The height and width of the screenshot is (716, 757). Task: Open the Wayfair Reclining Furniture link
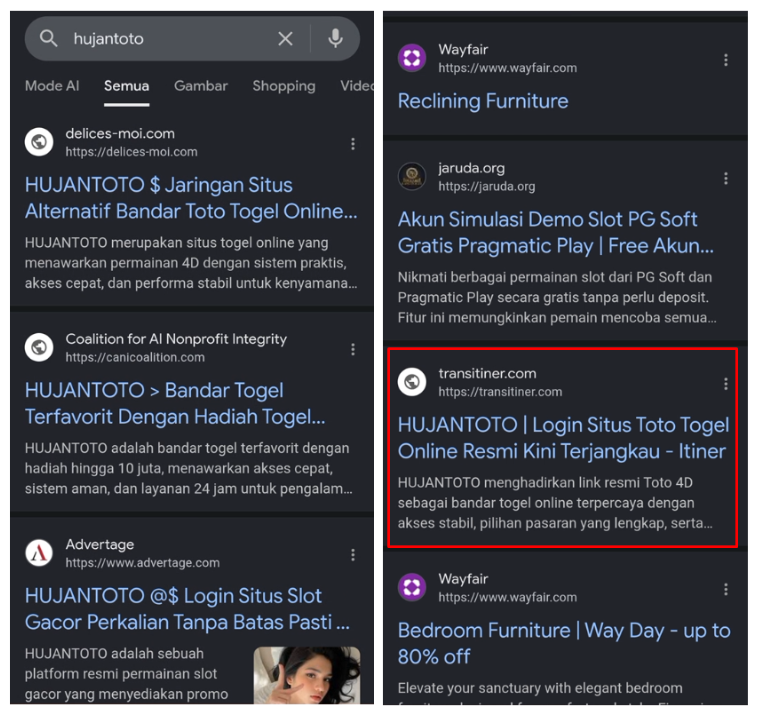coord(483,101)
